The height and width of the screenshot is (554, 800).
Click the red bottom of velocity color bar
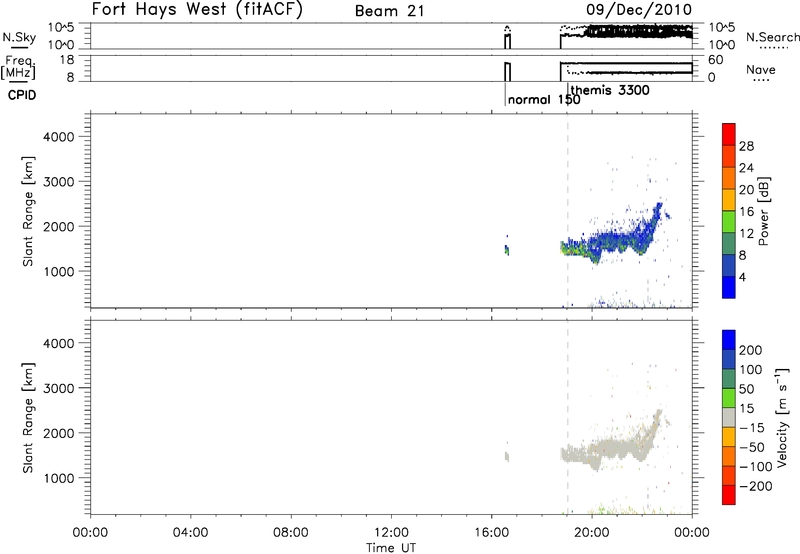click(729, 495)
